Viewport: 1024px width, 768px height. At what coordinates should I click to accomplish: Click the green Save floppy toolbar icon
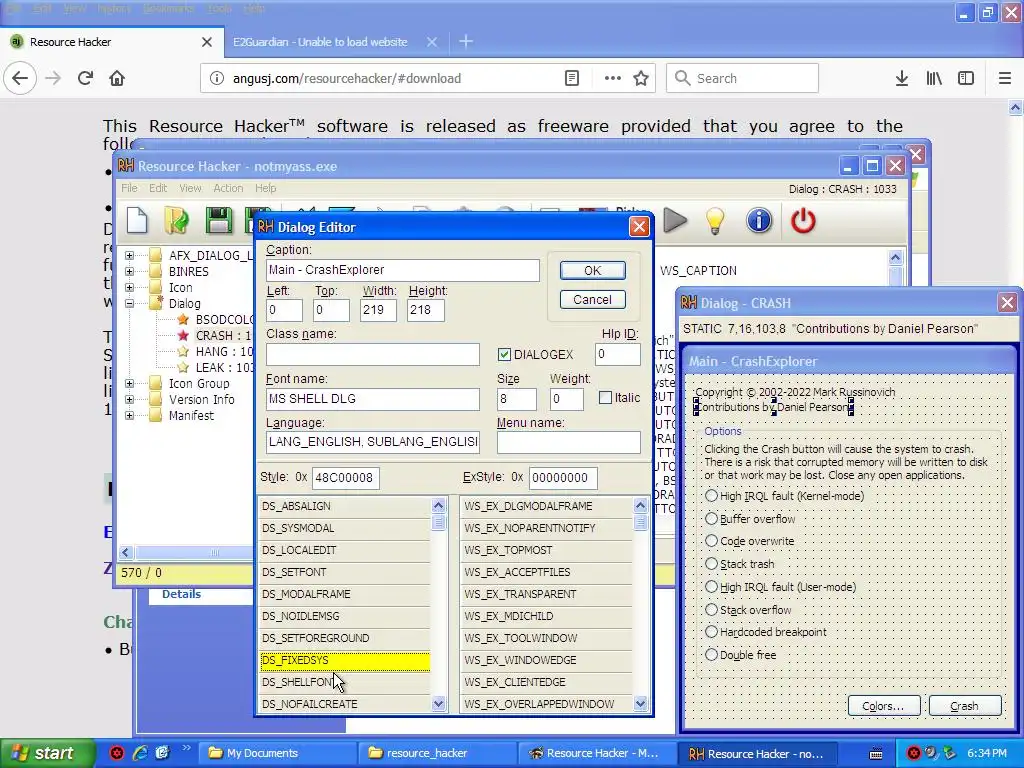pyautogui.click(x=219, y=221)
